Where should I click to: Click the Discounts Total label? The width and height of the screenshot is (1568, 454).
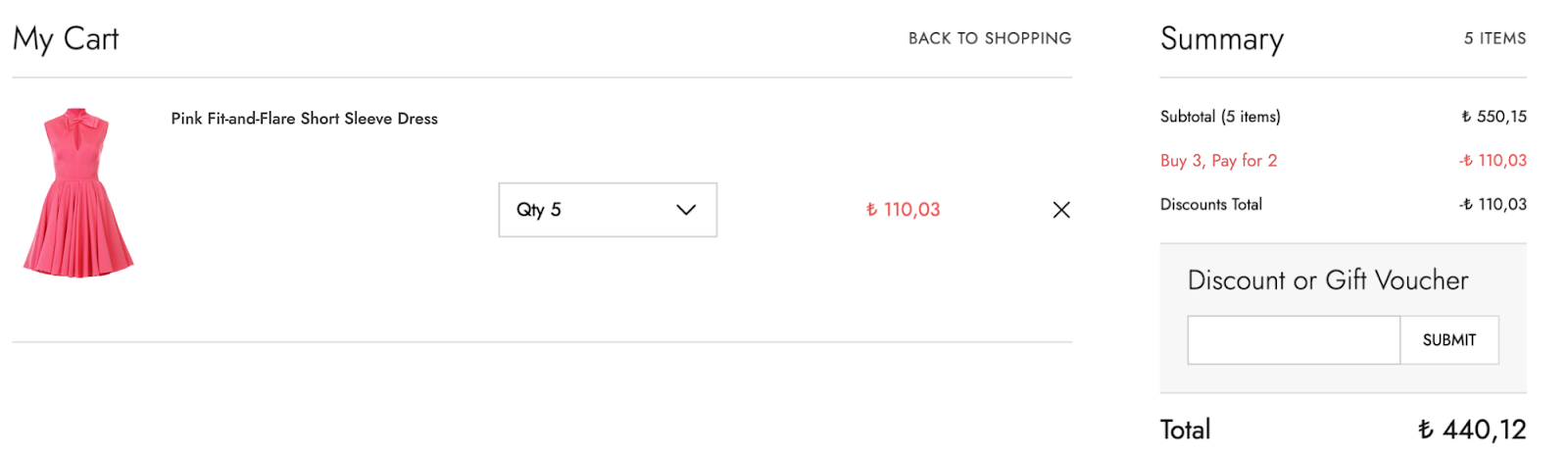pyautogui.click(x=1210, y=205)
